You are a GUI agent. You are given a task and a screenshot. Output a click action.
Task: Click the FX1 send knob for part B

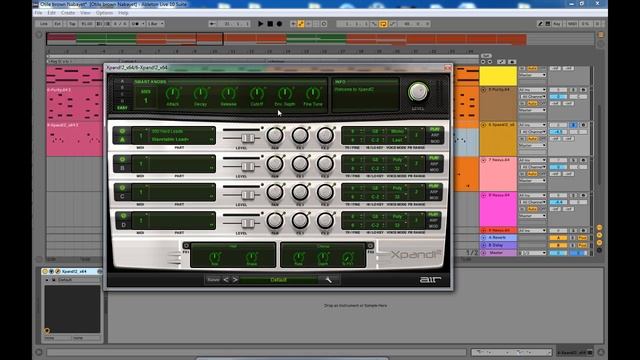click(x=300, y=164)
